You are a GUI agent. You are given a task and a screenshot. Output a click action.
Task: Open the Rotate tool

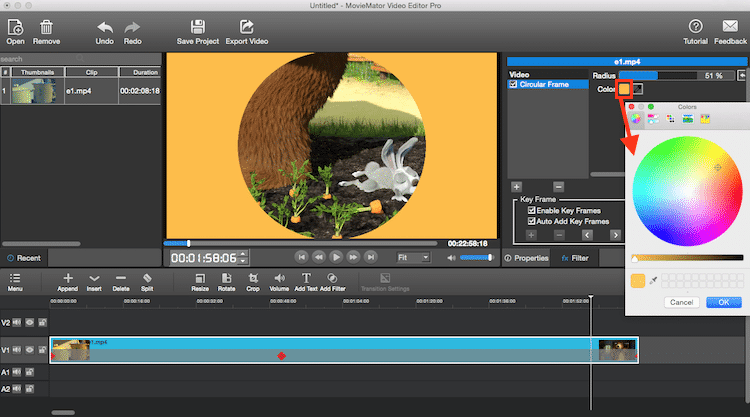pos(226,282)
